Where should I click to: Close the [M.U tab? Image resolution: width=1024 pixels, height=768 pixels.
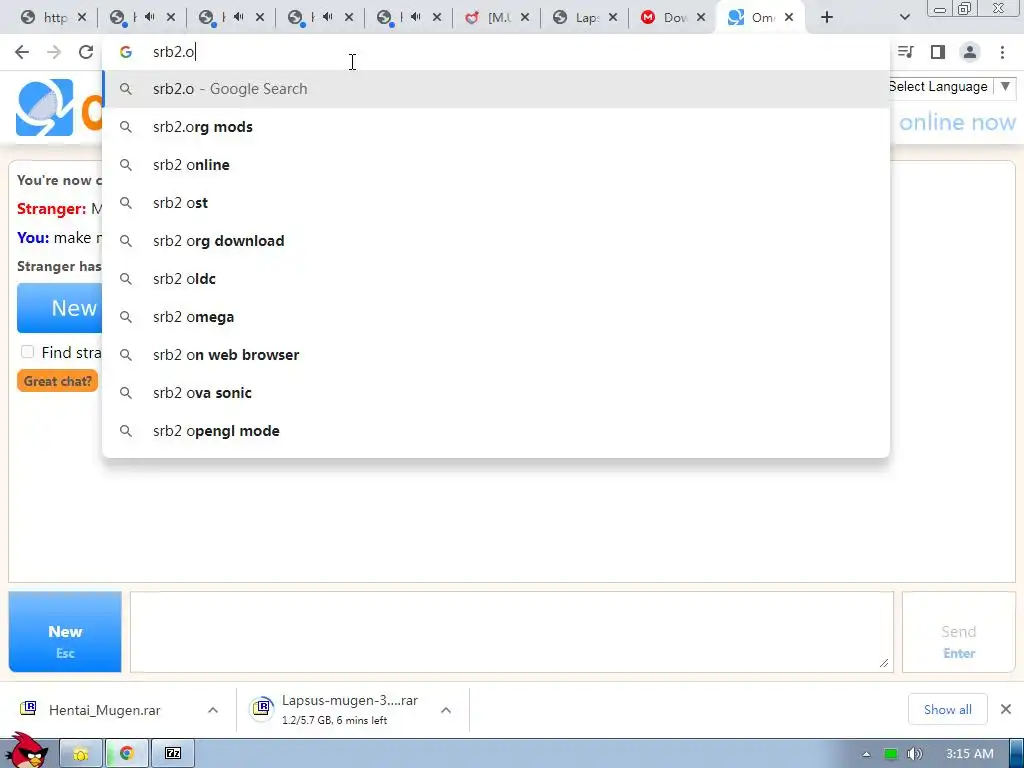pos(524,18)
